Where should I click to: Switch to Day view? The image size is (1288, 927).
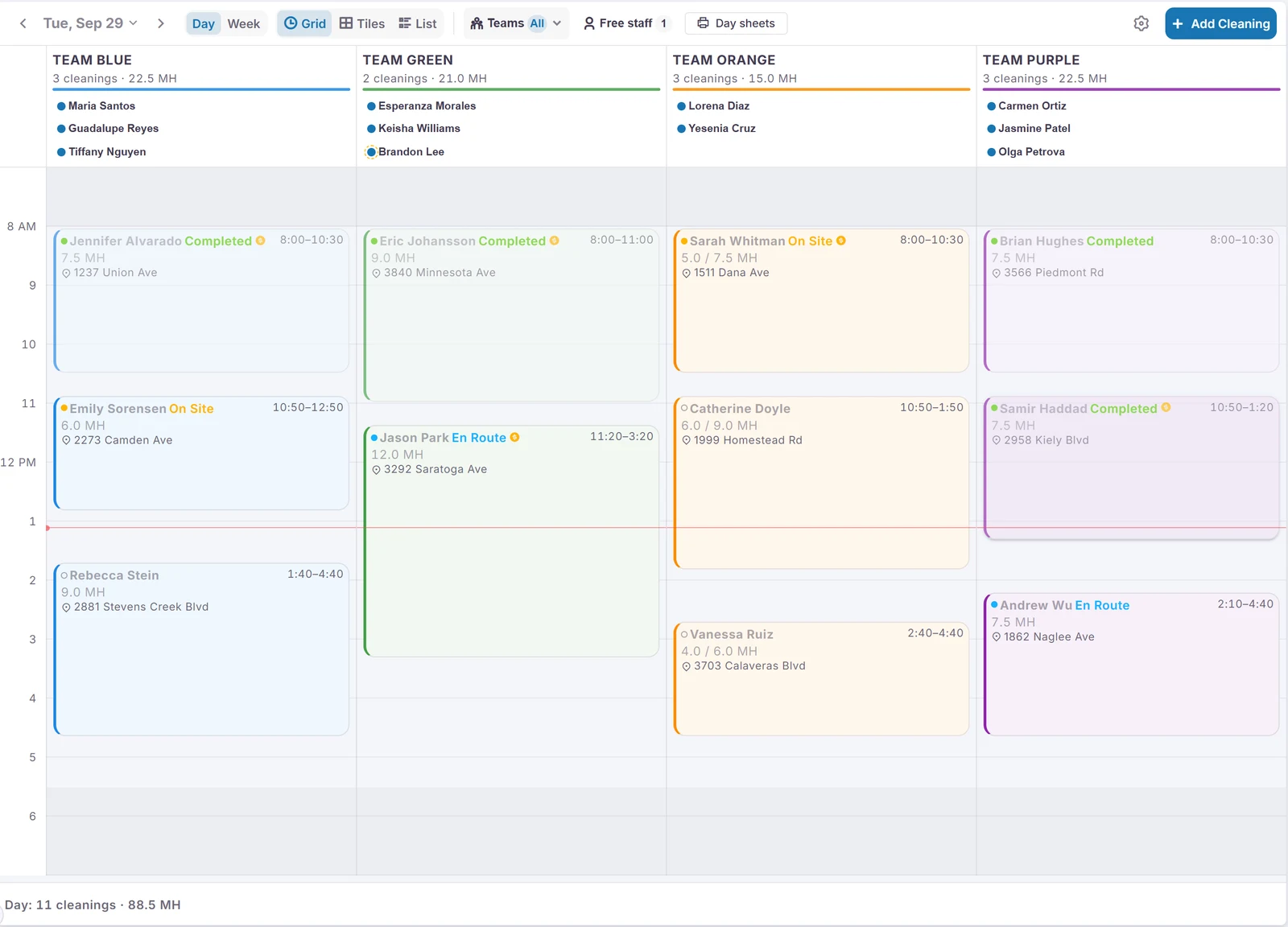click(x=204, y=23)
